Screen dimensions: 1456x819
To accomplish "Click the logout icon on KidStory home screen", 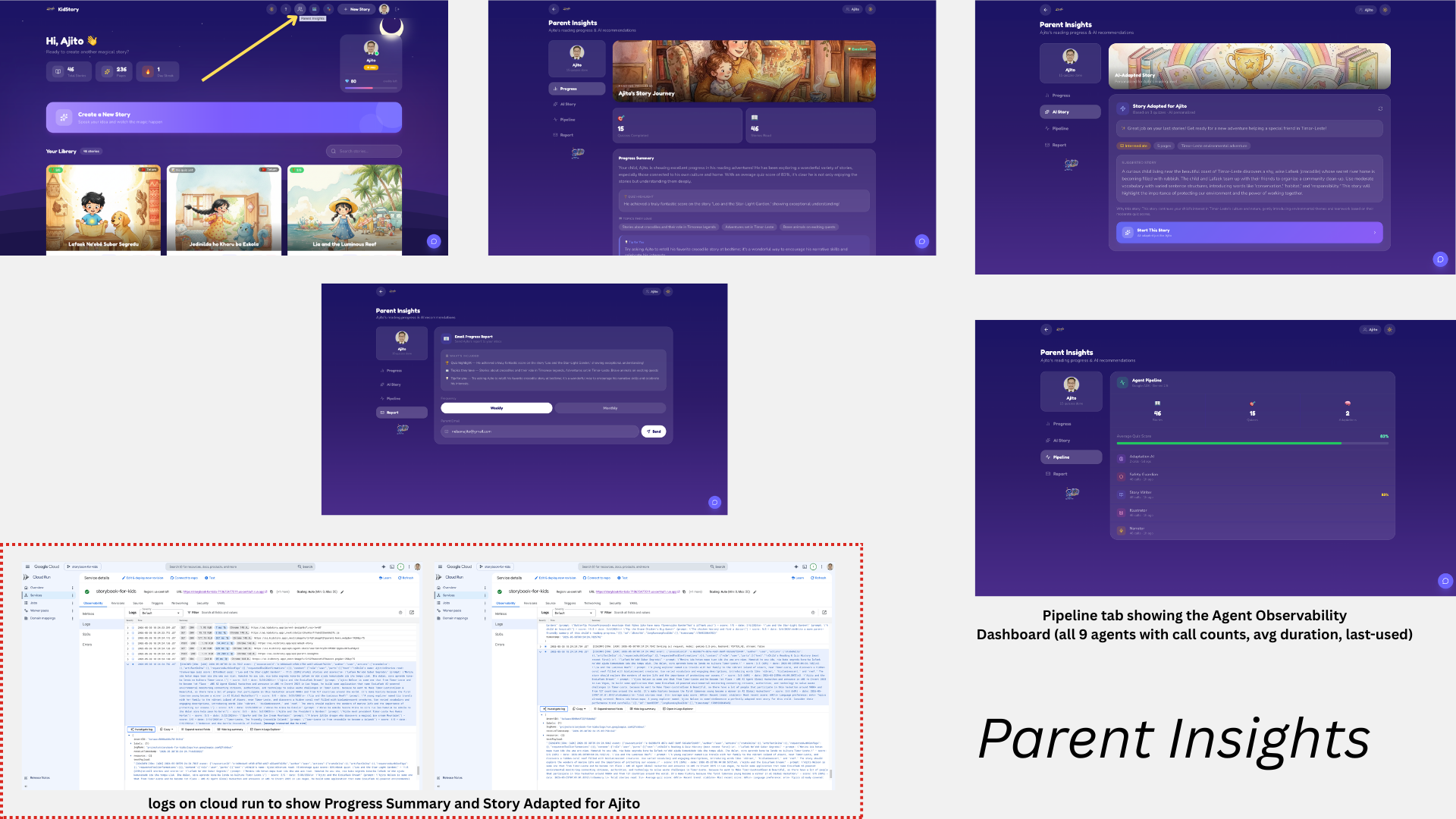I will [397, 9].
